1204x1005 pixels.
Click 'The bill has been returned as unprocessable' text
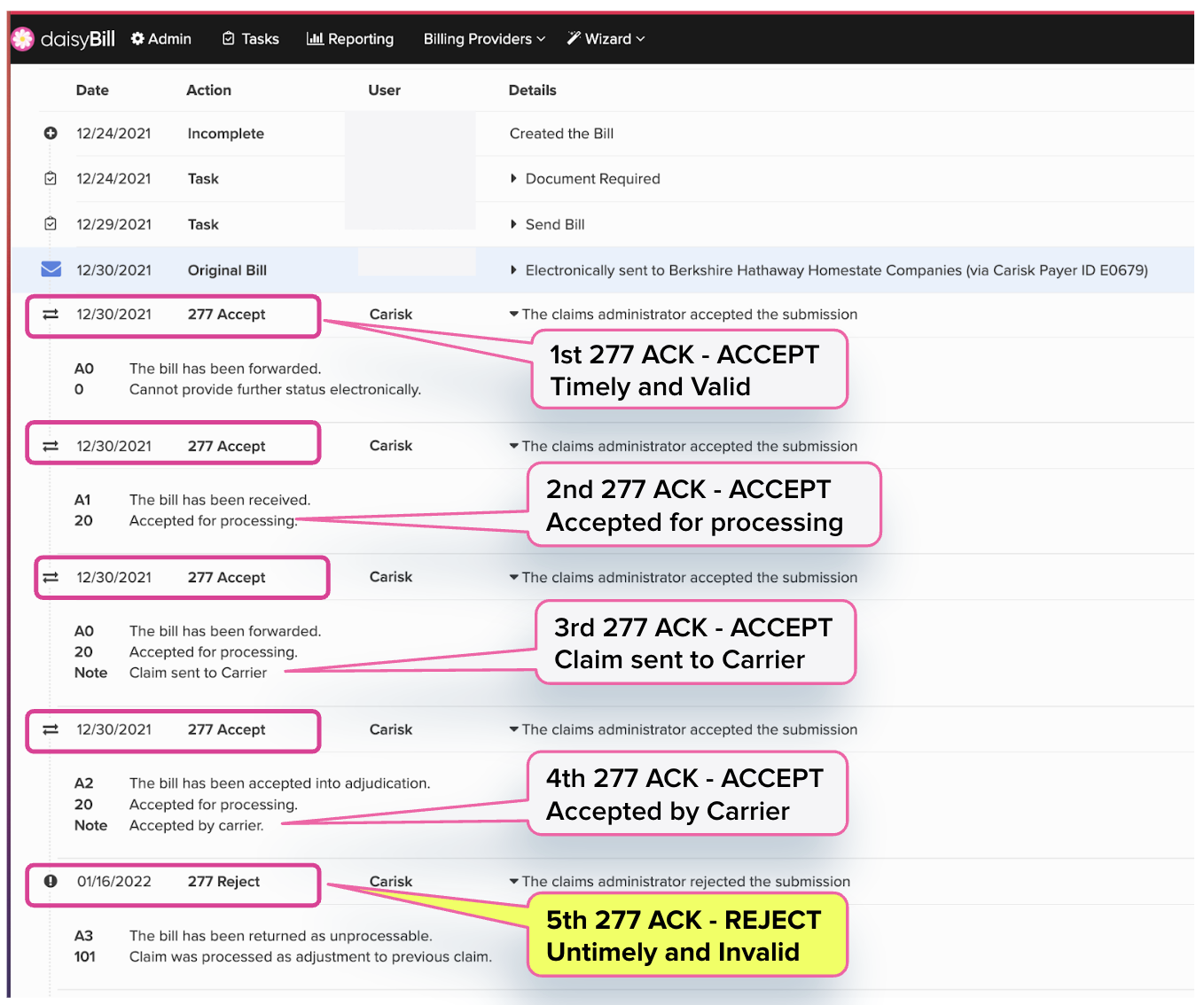click(x=280, y=936)
